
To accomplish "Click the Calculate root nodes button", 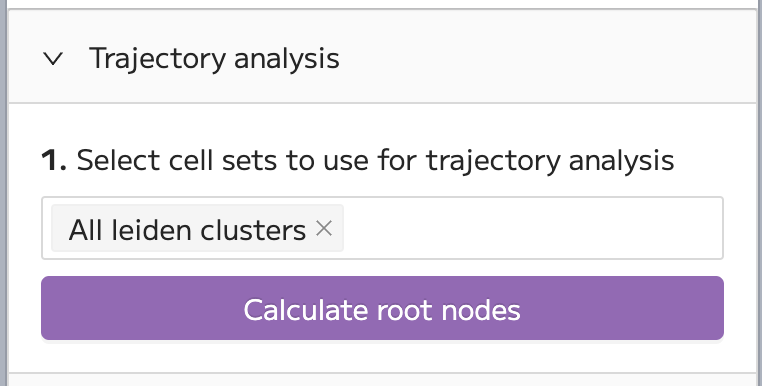I will point(382,308).
